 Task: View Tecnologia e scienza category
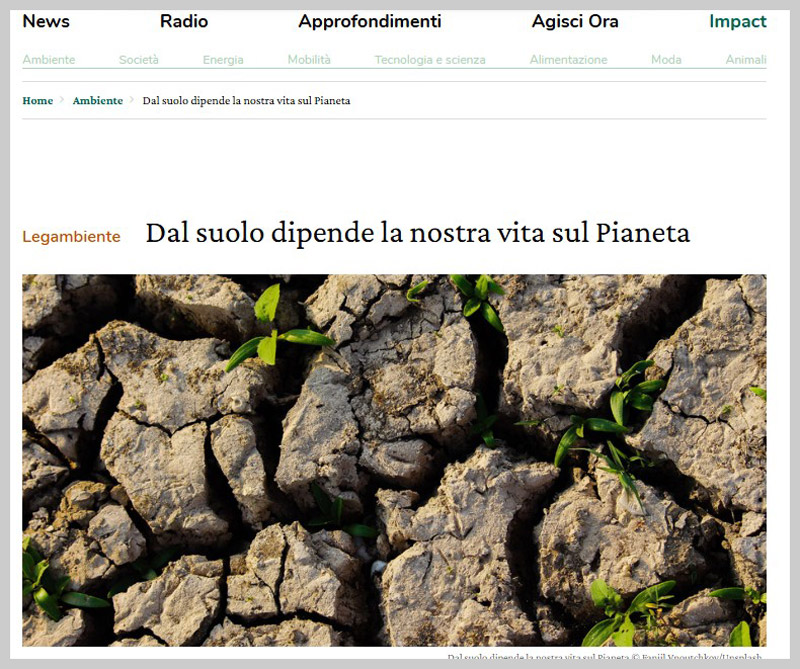point(430,60)
